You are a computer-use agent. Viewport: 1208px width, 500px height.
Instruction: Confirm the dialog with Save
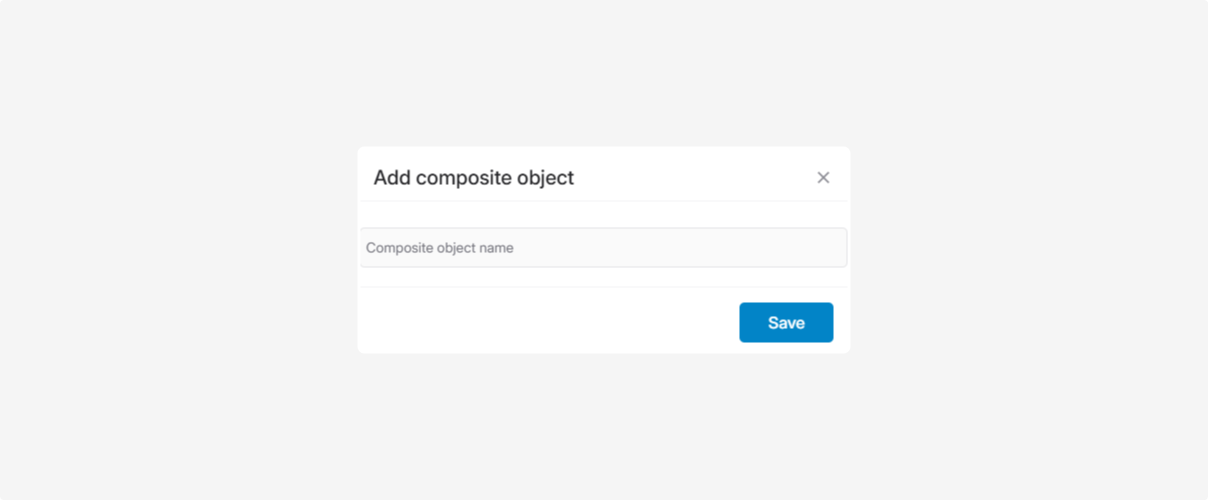point(786,323)
